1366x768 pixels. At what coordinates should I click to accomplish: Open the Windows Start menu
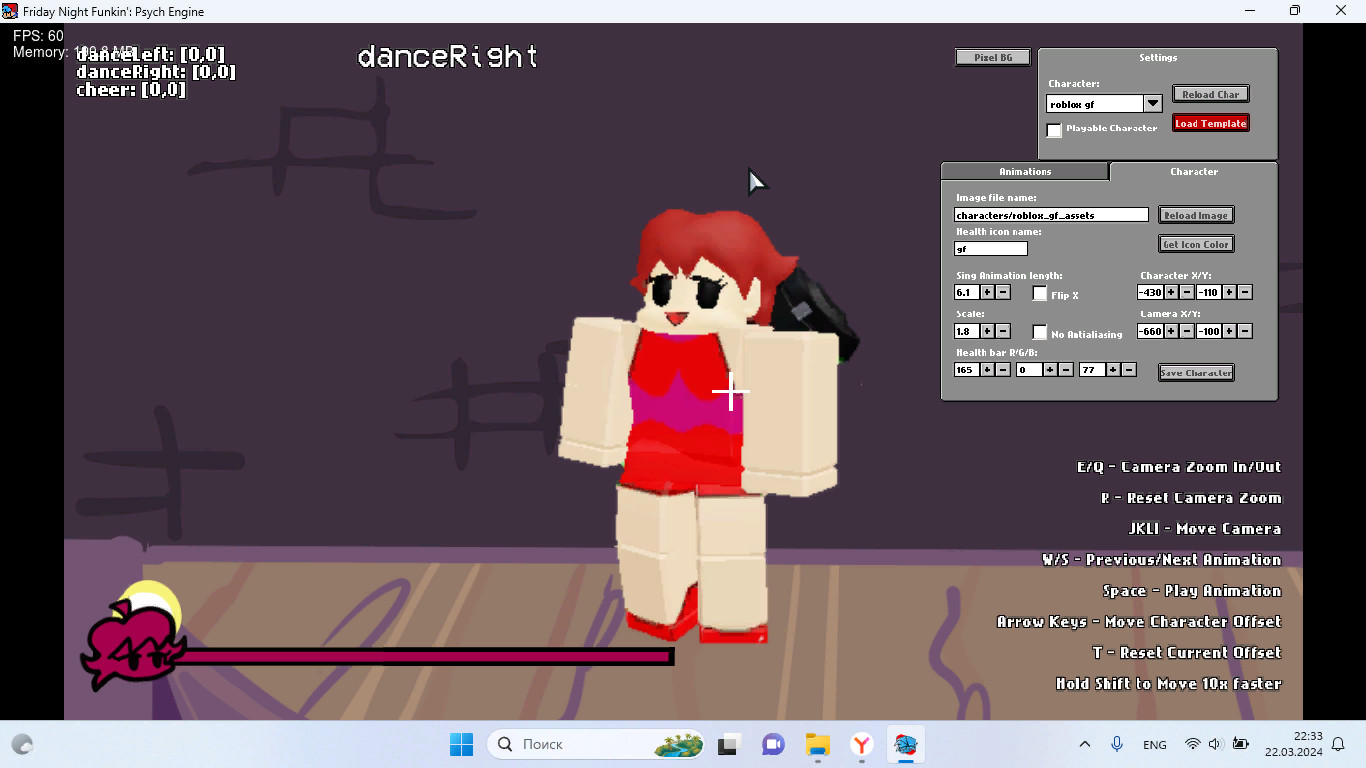click(x=461, y=744)
